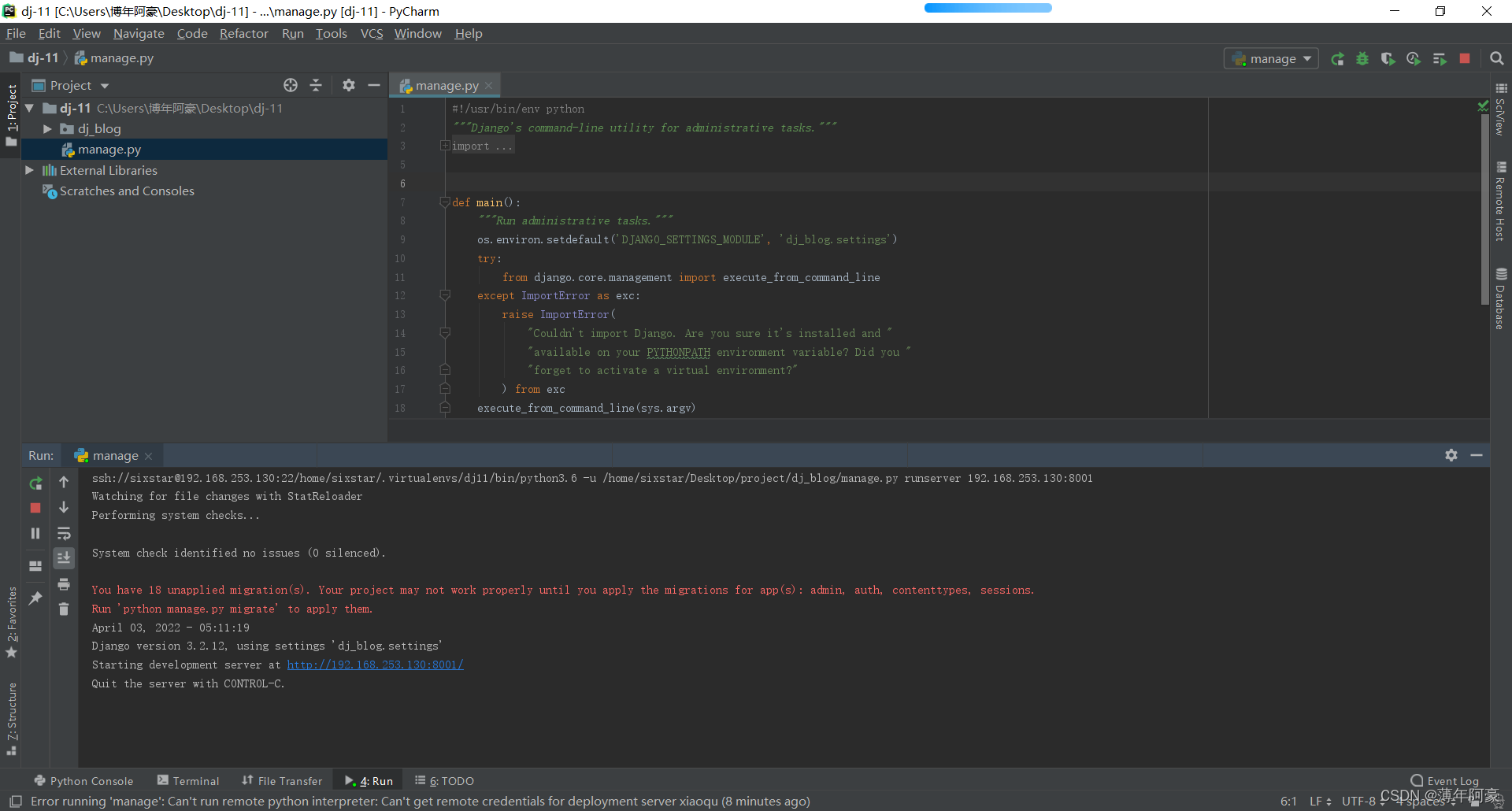Open Project panel settings gear
The image size is (1512, 811).
pyautogui.click(x=349, y=85)
